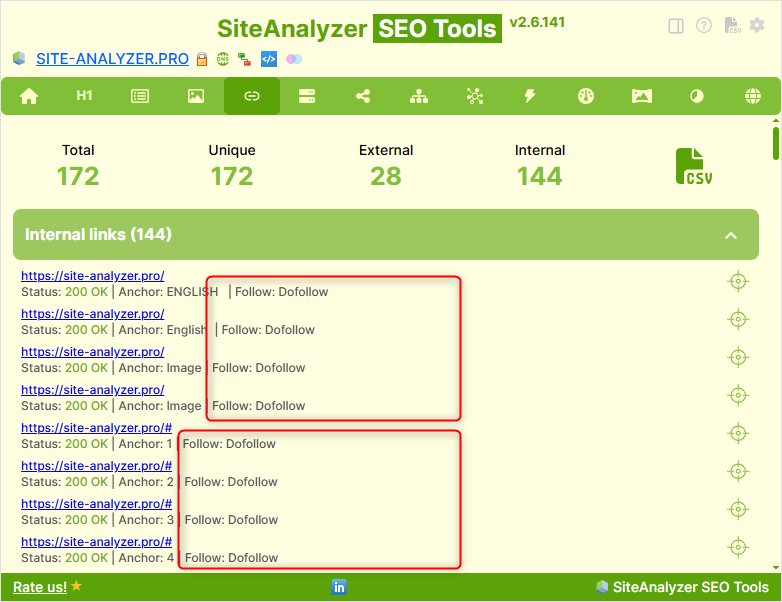The width and height of the screenshot is (782, 602).
Task: Toggle the side panel layout icon
Action: tap(676, 25)
